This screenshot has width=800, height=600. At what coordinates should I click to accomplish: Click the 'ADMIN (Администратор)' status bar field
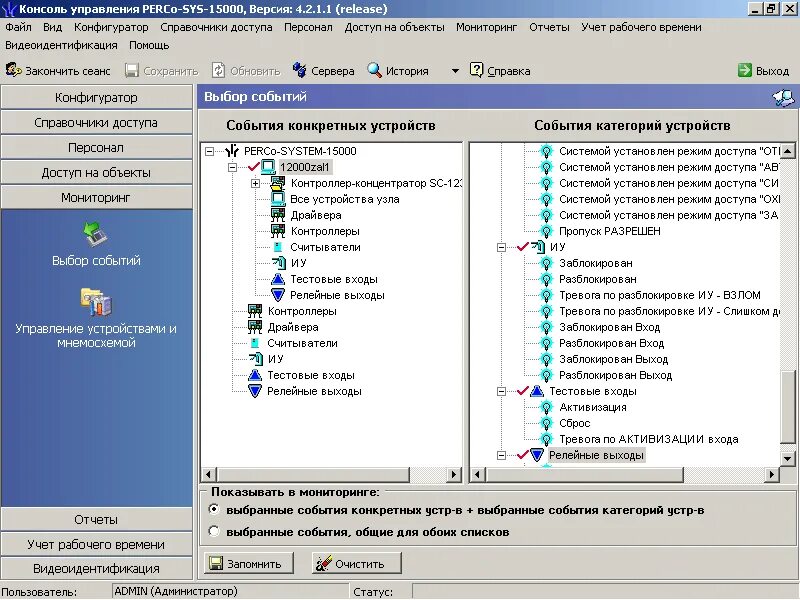[x=231, y=591]
